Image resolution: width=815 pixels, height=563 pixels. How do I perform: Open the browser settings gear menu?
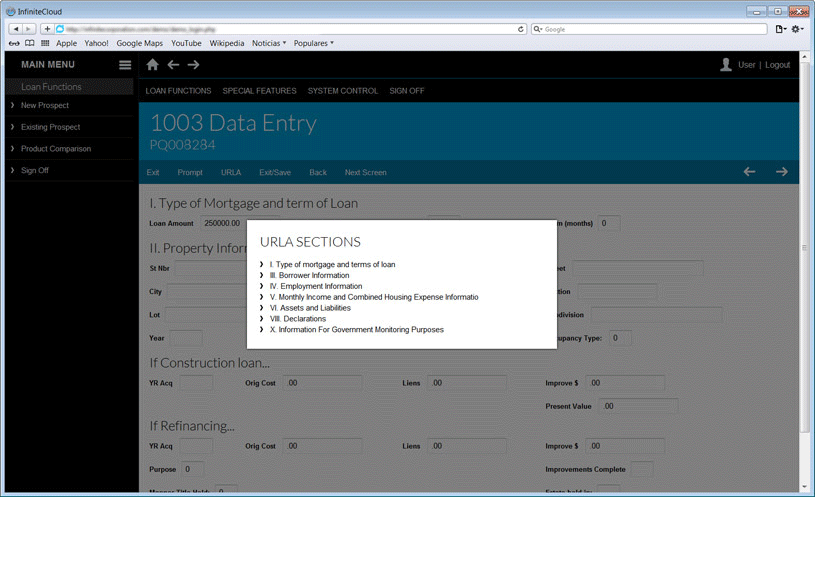tap(797, 29)
